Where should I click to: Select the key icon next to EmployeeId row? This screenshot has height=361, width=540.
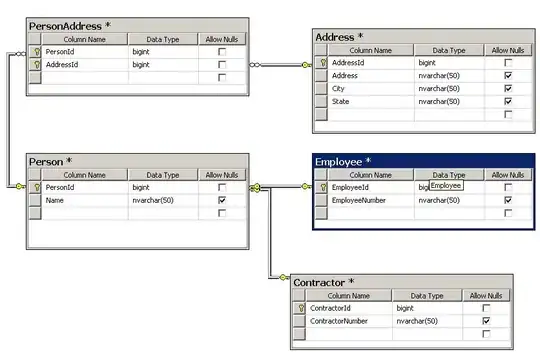pos(323,187)
